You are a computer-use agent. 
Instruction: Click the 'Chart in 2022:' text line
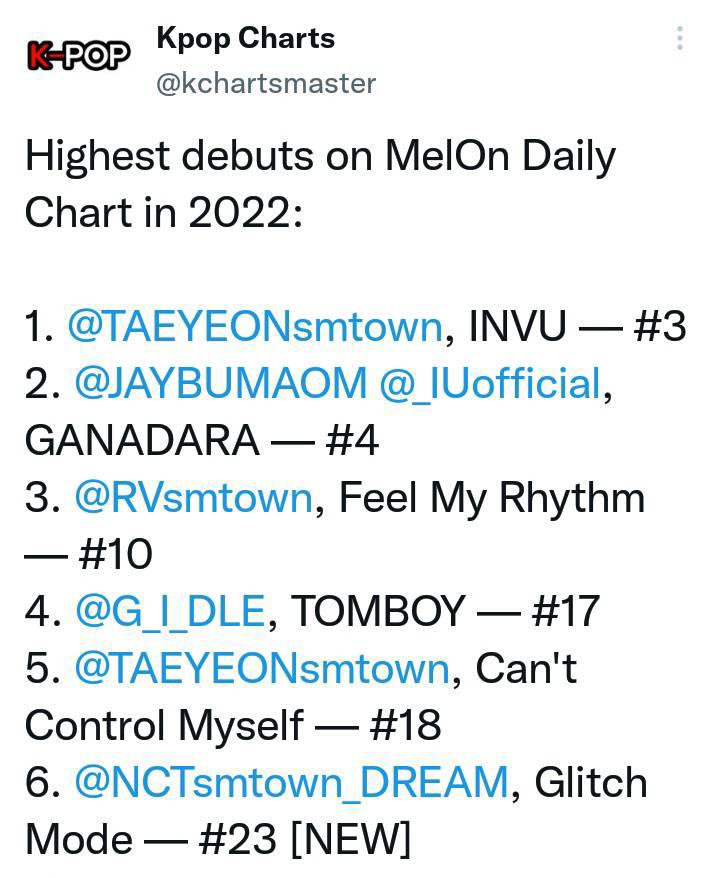click(164, 213)
